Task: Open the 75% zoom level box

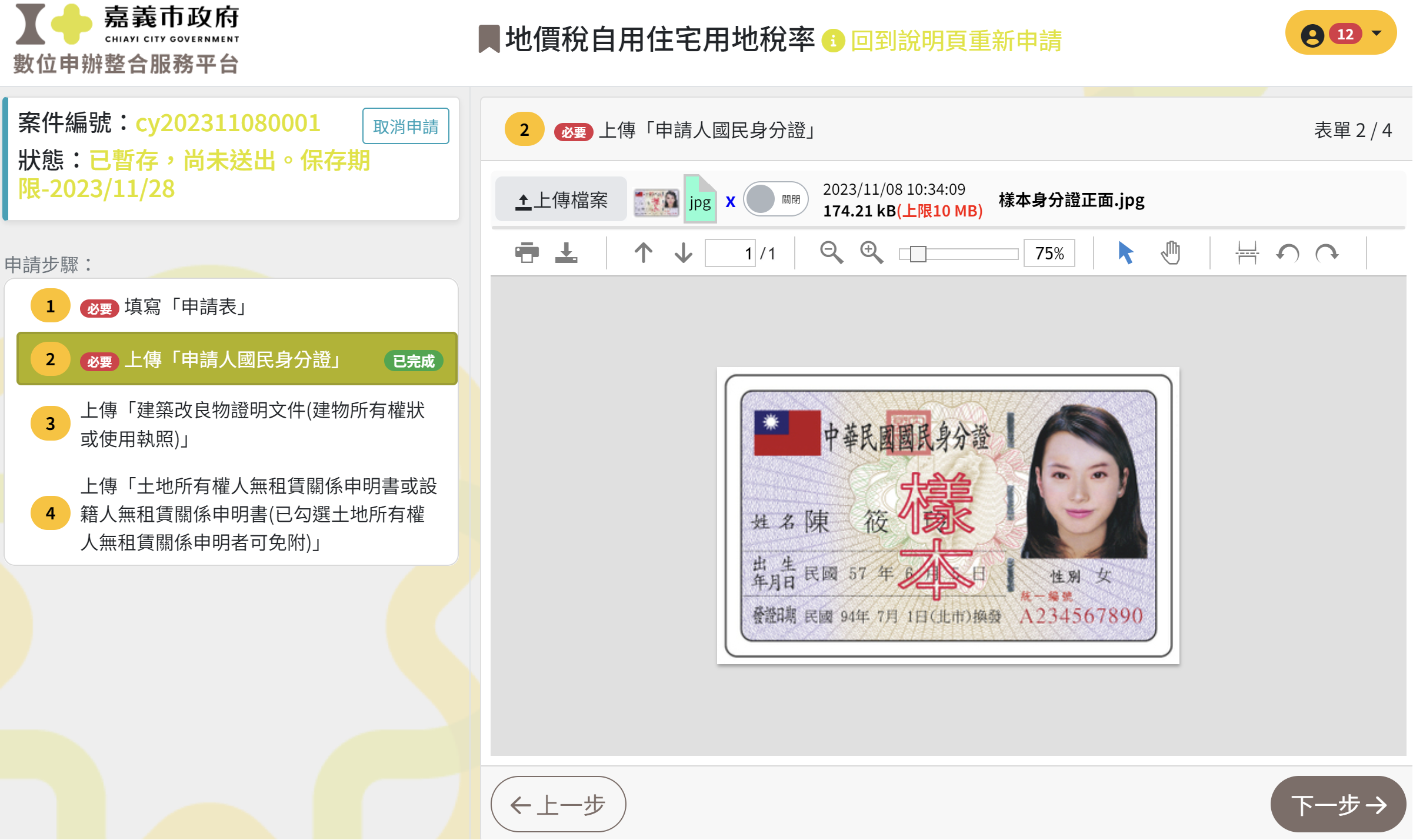Action: 1049,254
